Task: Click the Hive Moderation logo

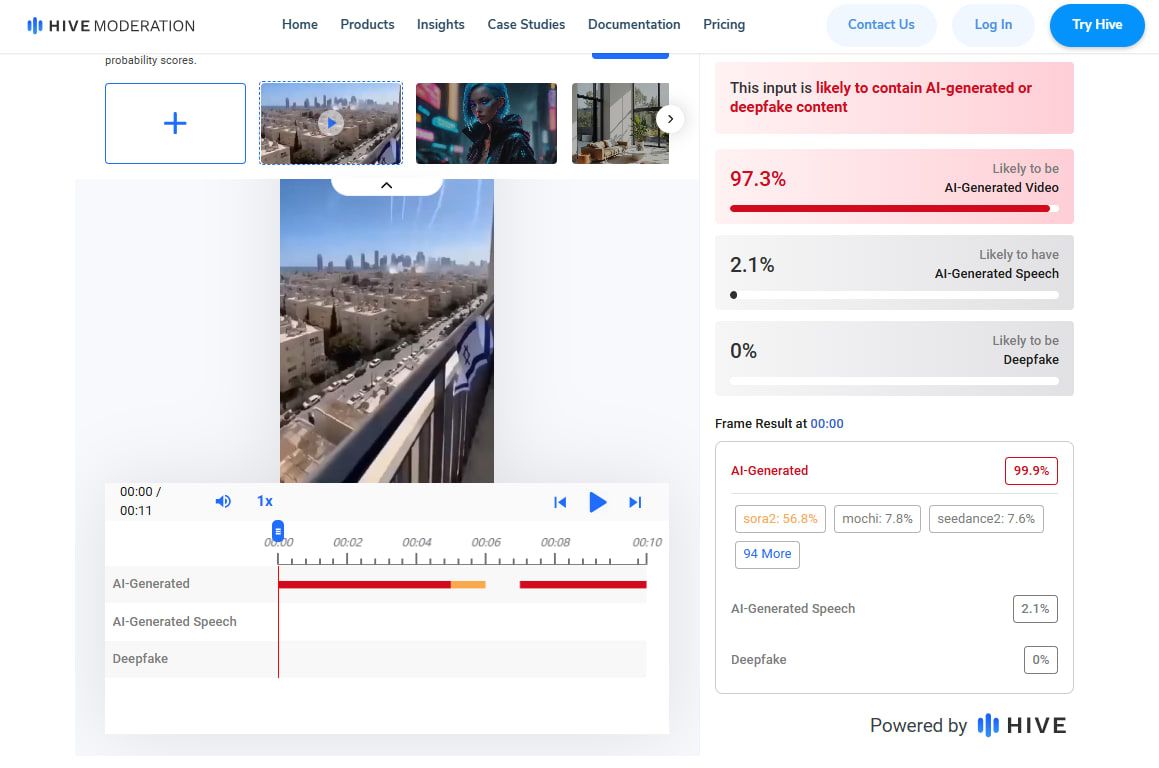Action: 110,25
